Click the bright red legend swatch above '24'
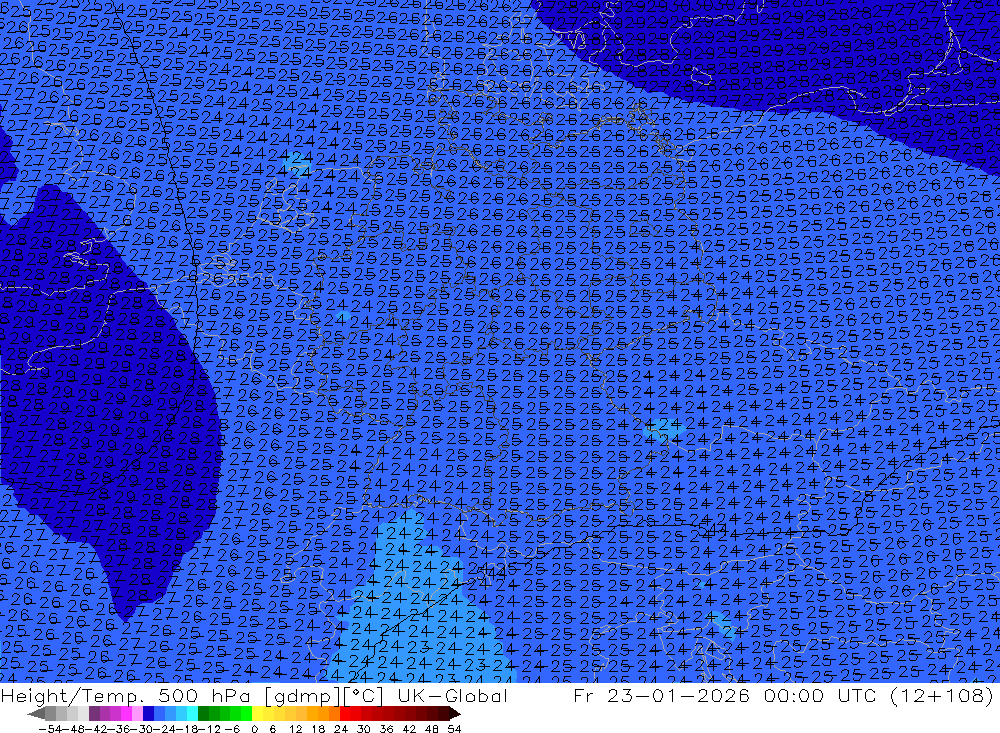This screenshot has height=733, width=1000. pyautogui.click(x=345, y=713)
